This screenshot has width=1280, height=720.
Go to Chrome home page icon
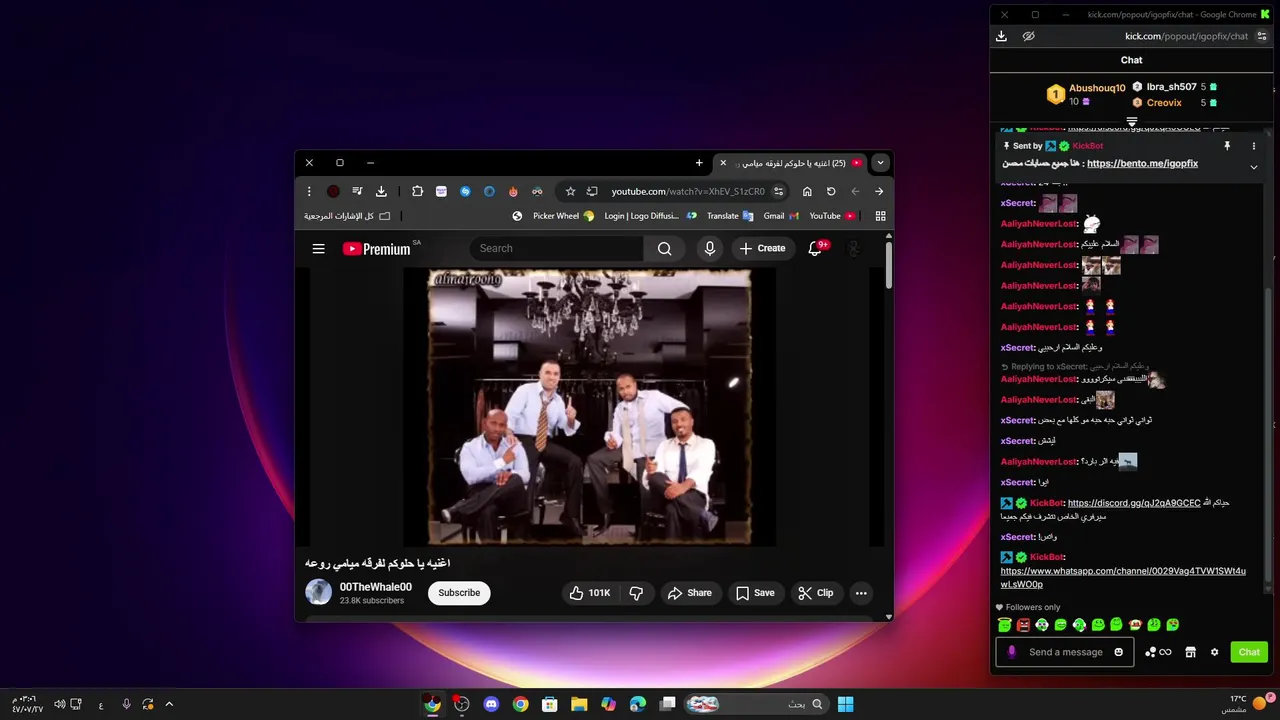(x=807, y=191)
